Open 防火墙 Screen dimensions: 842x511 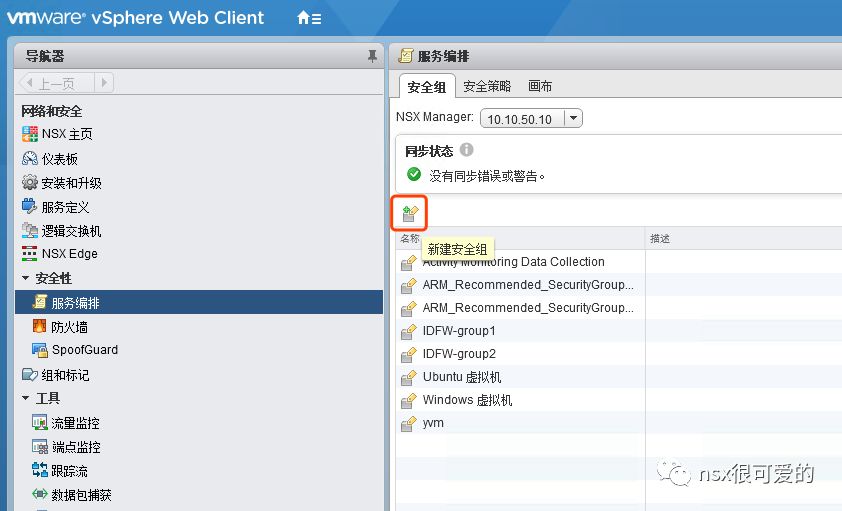69,327
